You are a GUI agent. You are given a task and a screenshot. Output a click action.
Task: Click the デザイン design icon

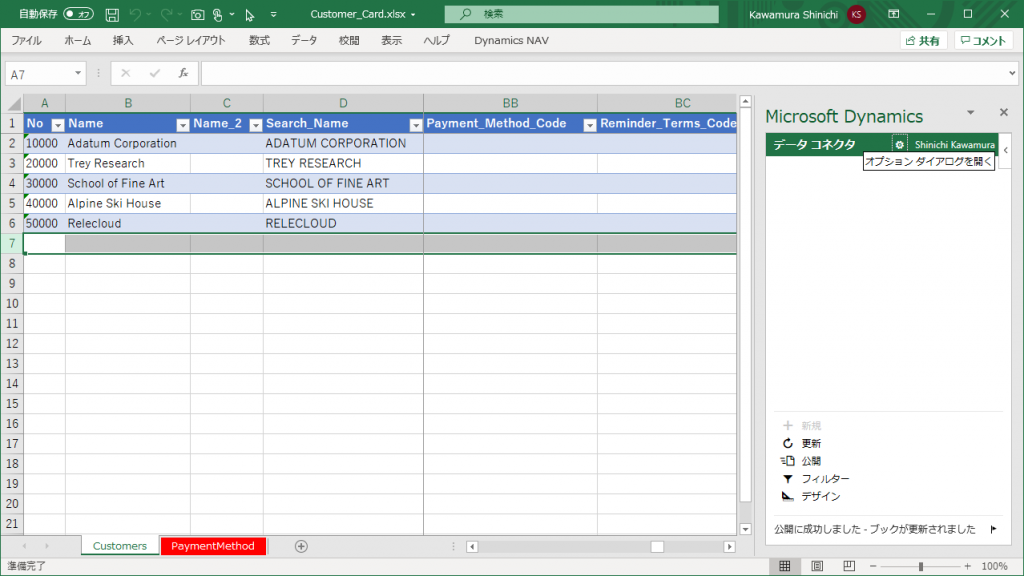point(788,496)
